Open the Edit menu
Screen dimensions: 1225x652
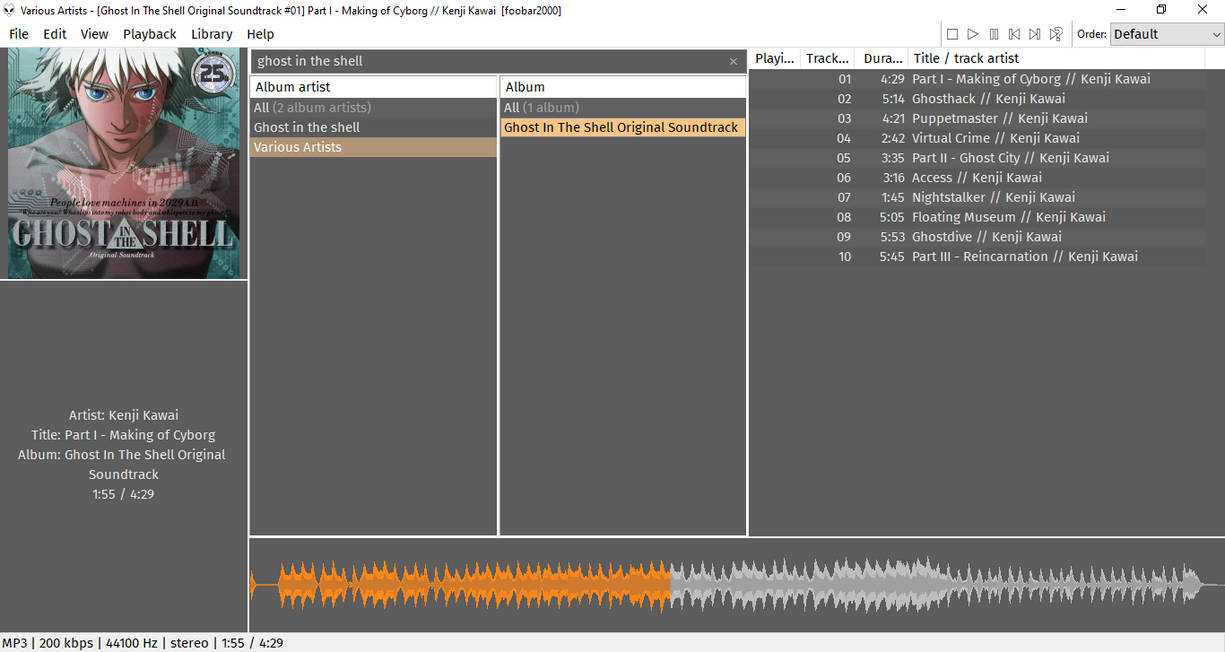point(55,34)
